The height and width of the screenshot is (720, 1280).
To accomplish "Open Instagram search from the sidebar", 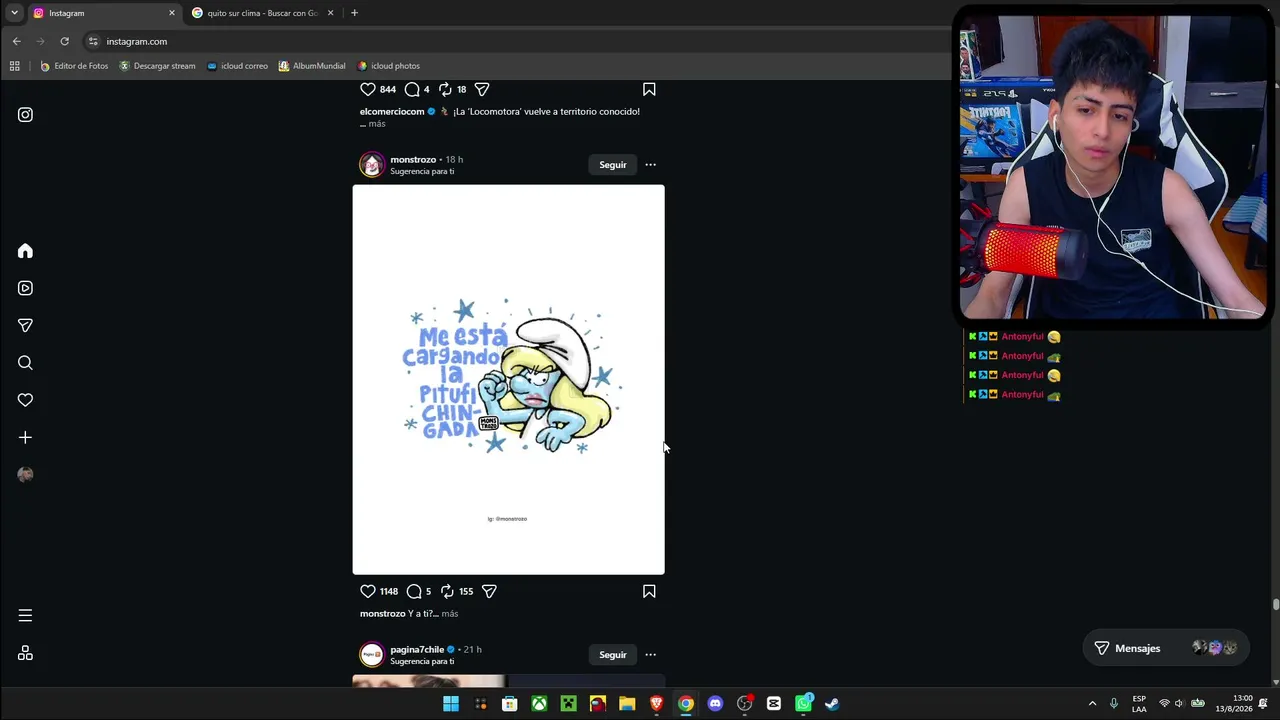I will tap(25, 363).
